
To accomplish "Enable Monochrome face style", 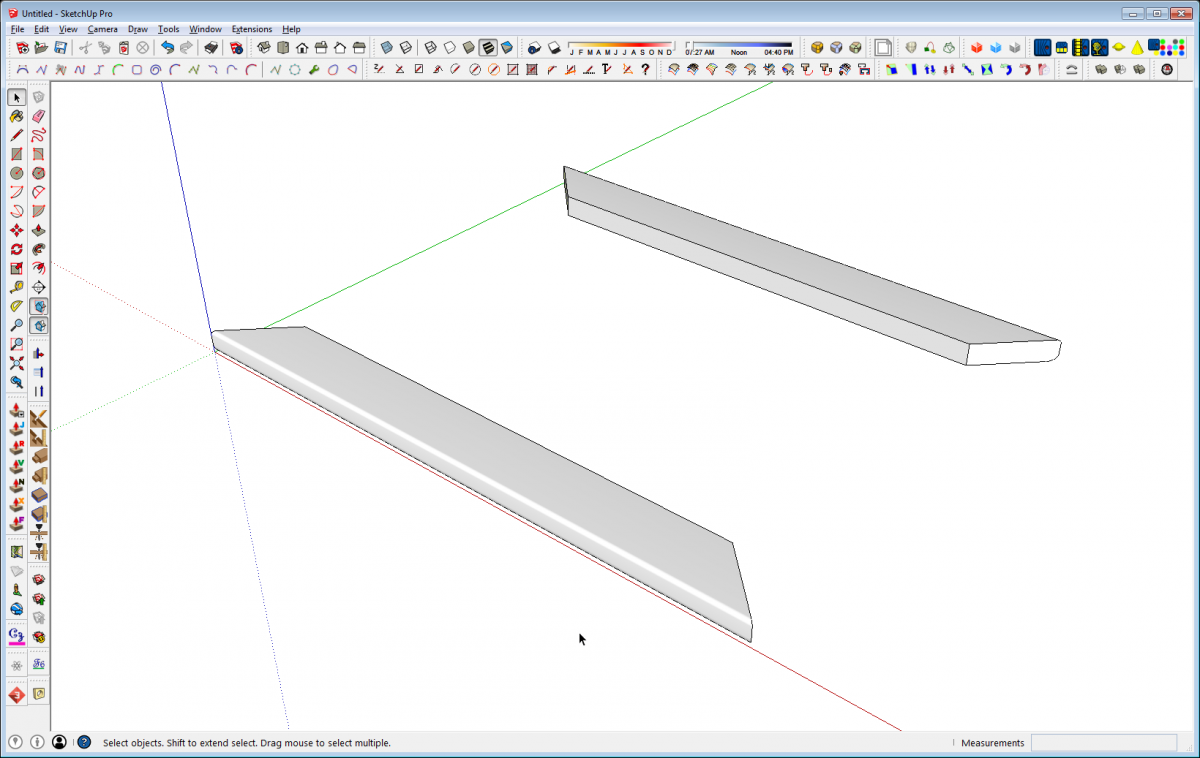I will tap(506, 47).
